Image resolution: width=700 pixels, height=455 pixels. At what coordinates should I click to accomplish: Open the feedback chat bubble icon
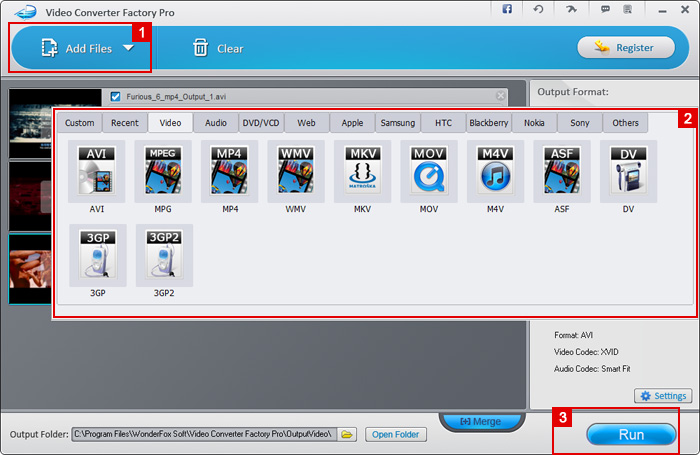[605, 9]
